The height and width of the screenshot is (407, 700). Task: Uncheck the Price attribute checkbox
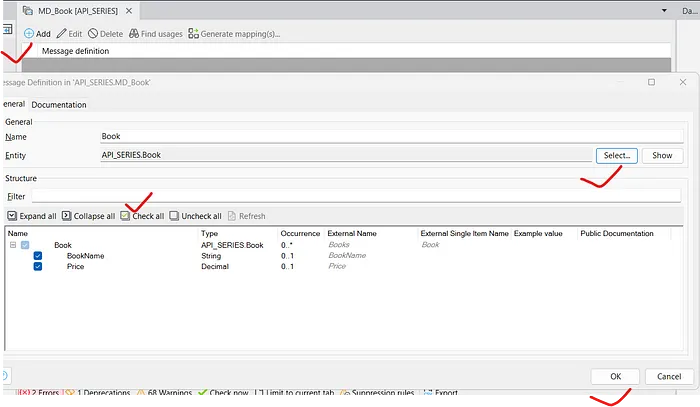38,267
